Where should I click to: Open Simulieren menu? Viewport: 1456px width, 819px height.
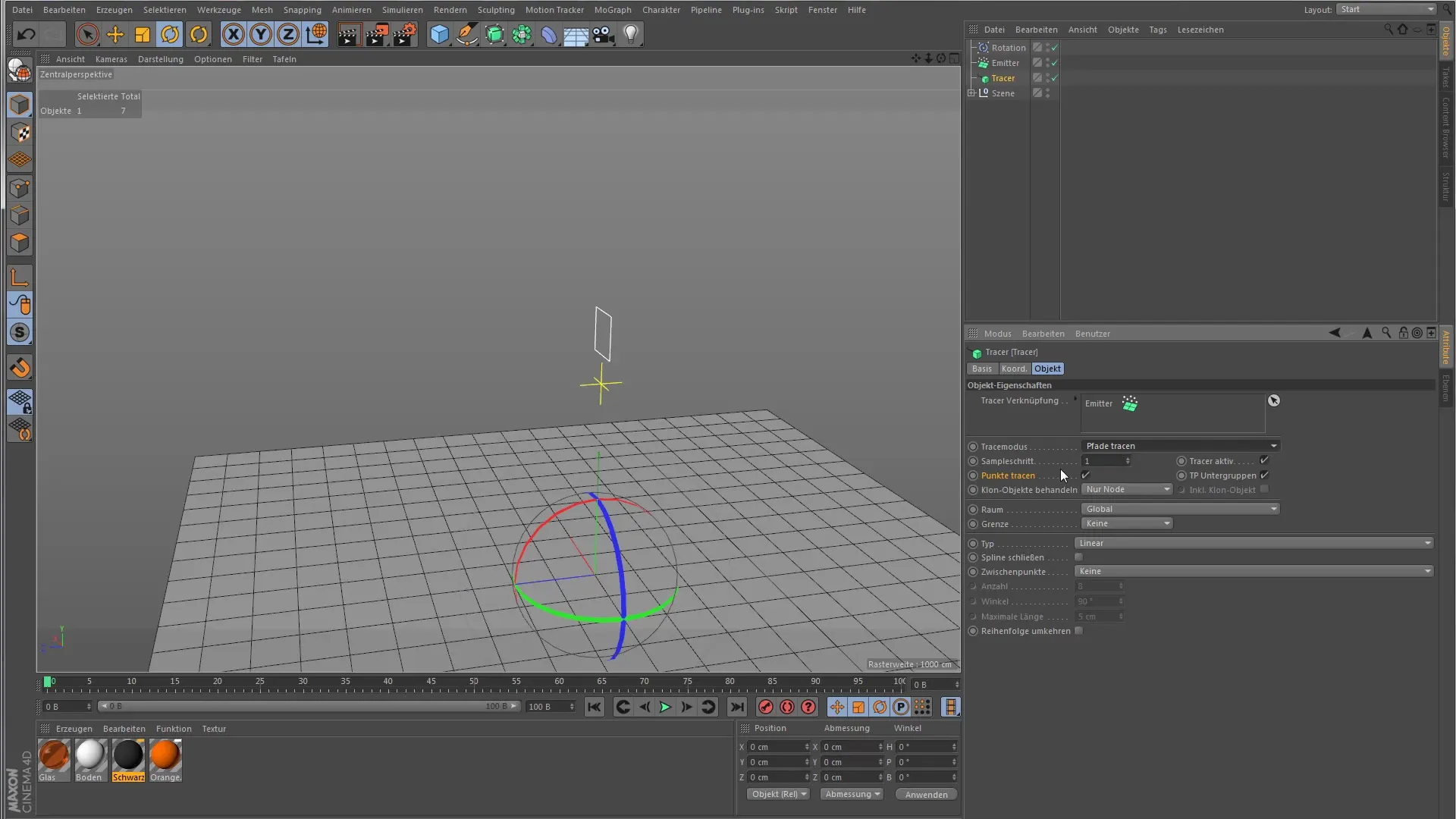tap(403, 10)
